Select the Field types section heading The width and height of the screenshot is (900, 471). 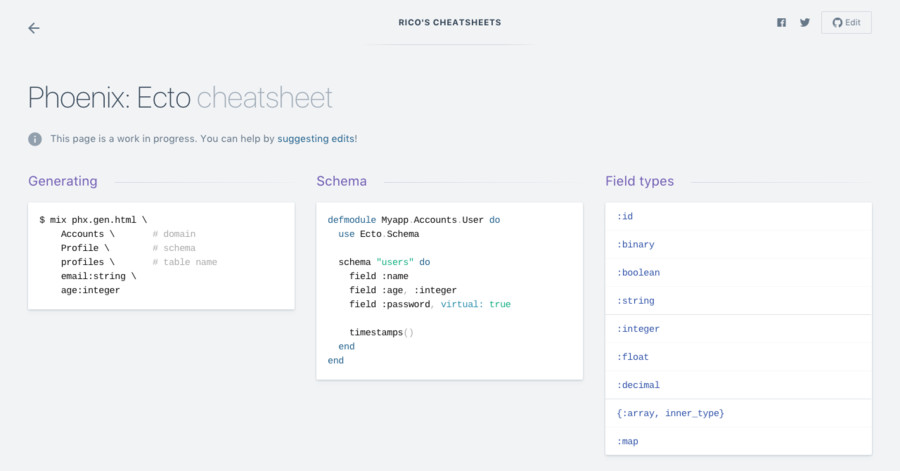click(x=639, y=181)
